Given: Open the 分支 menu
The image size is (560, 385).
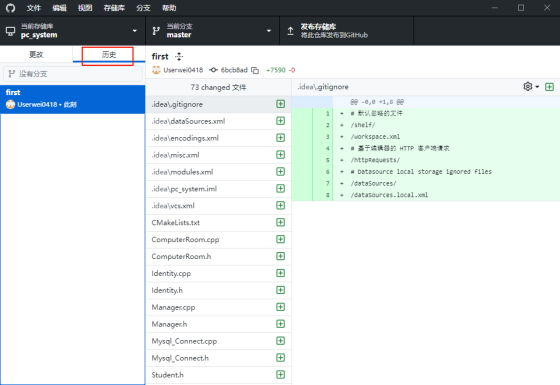Looking at the screenshot, I should [x=143, y=8].
